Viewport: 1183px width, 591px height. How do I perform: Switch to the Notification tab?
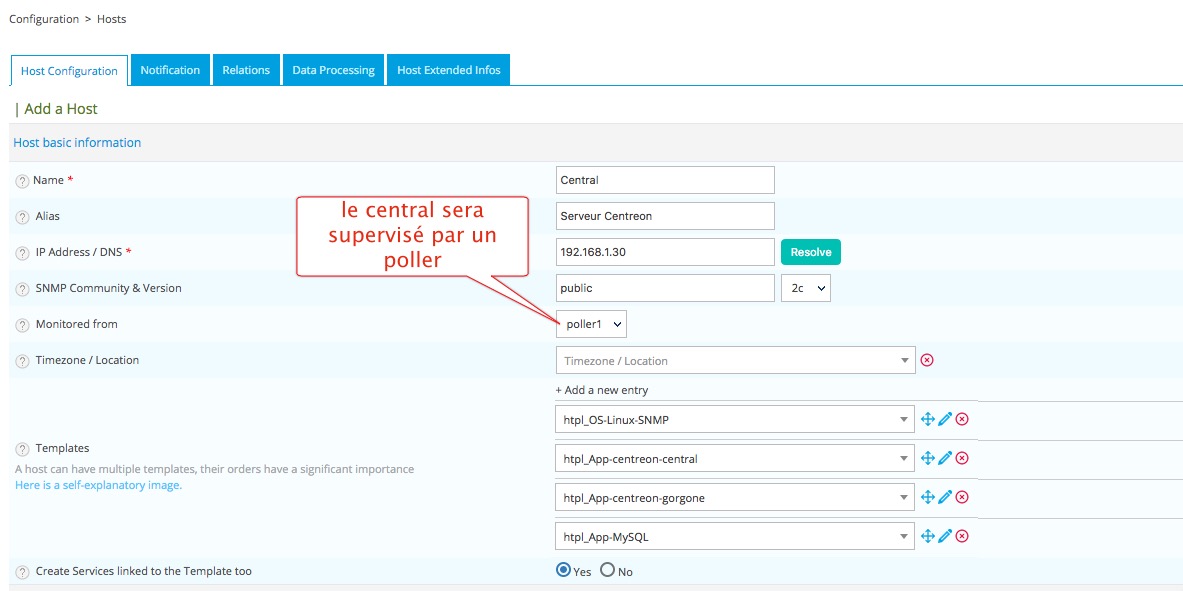click(170, 70)
